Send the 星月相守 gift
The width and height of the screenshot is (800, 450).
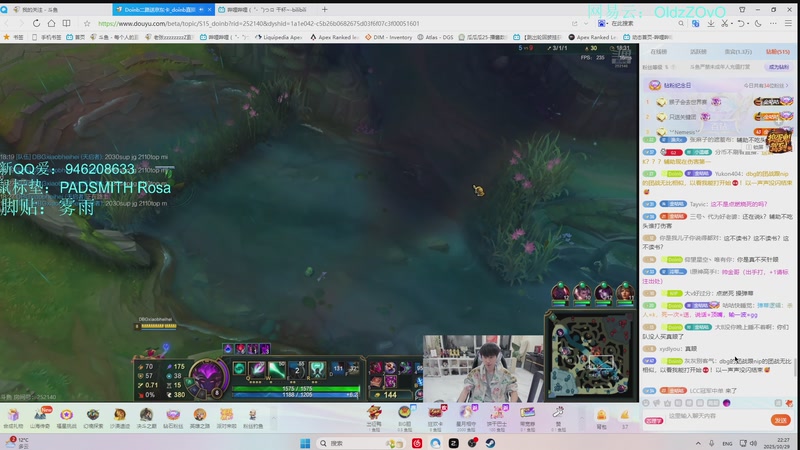(x=465, y=418)
